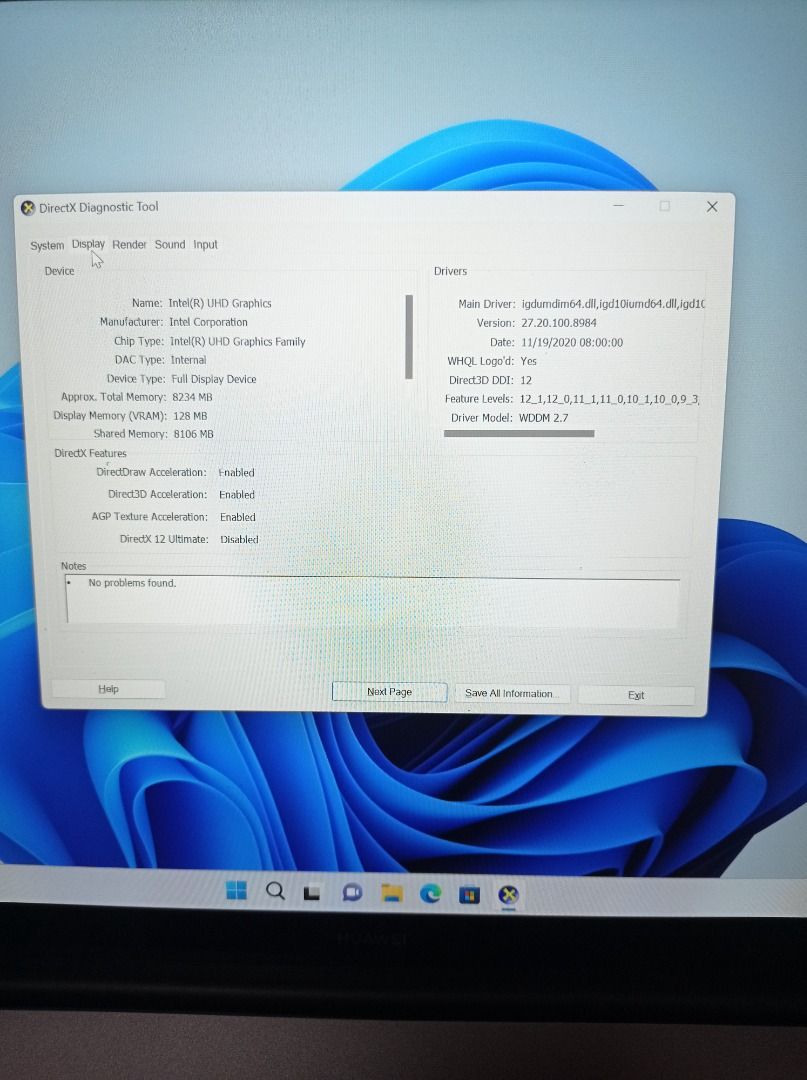Click "Intel(R) UHD Graphics Family" chip type
The height and width of the screenshot is (1080, 807).
(x=238, y=341)
